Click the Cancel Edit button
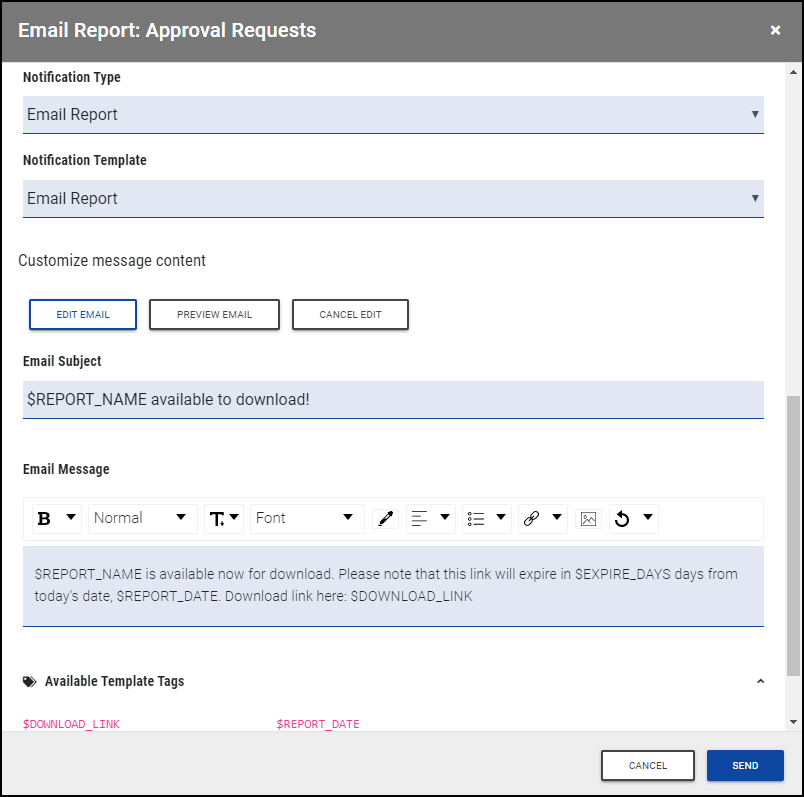The width and height of the screenshot is (804, 797). [x=350, y=314]
